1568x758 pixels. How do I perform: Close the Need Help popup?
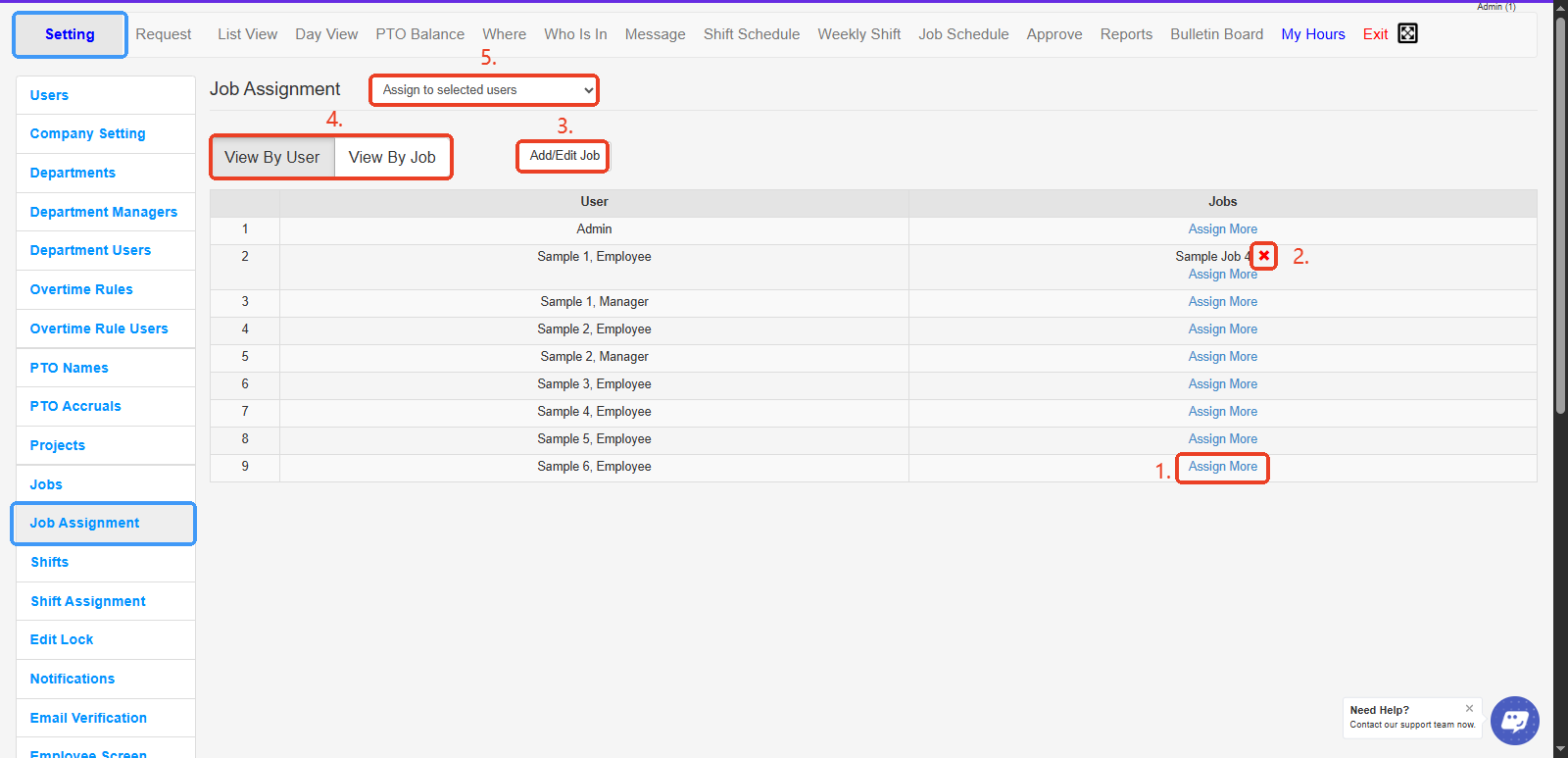tap(1469, 708)
